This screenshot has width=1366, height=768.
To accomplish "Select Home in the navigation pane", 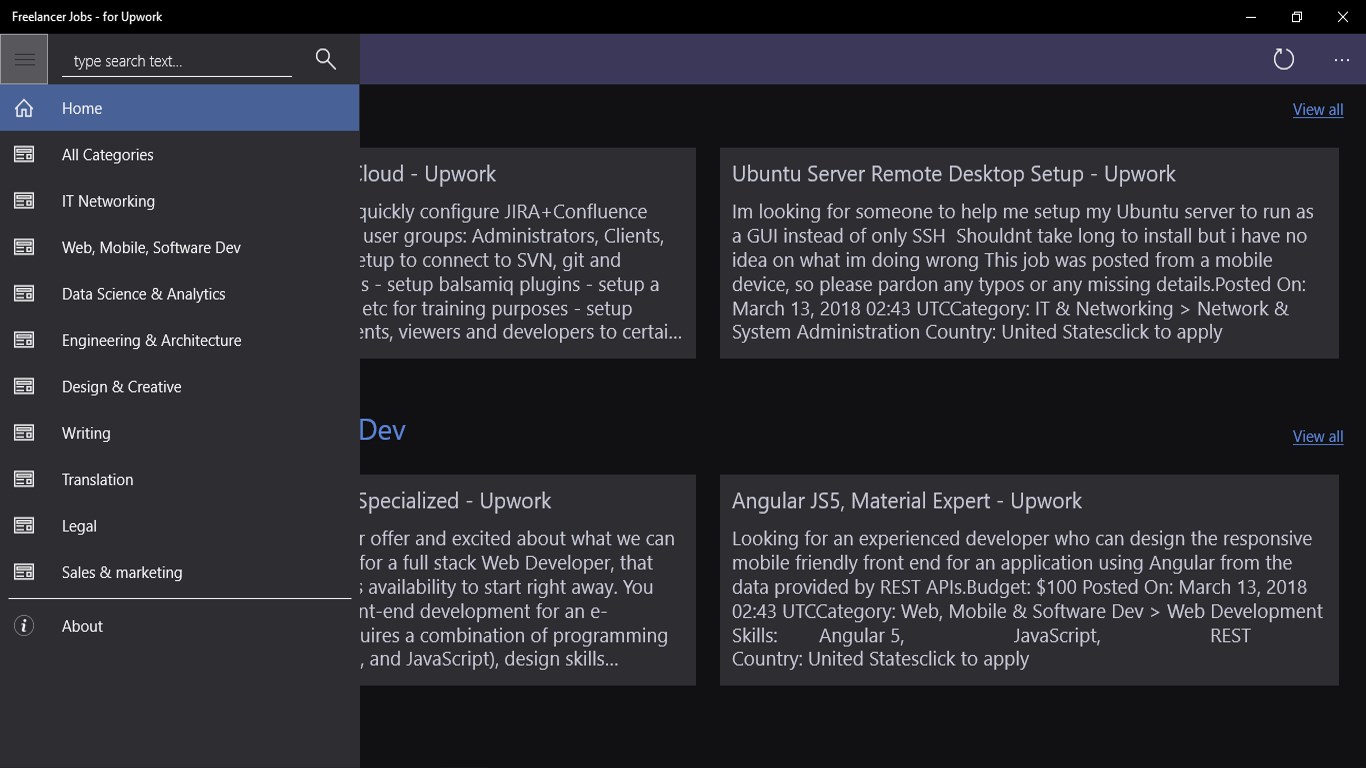I will coord(82,108).
